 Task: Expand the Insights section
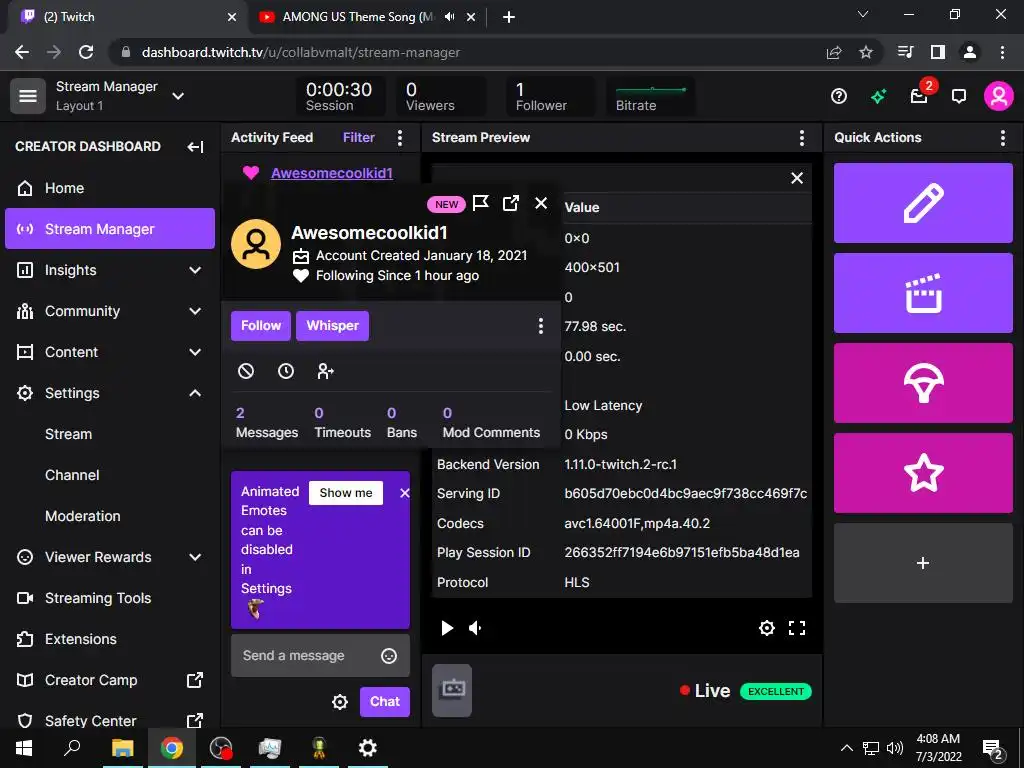pos(110,270)
